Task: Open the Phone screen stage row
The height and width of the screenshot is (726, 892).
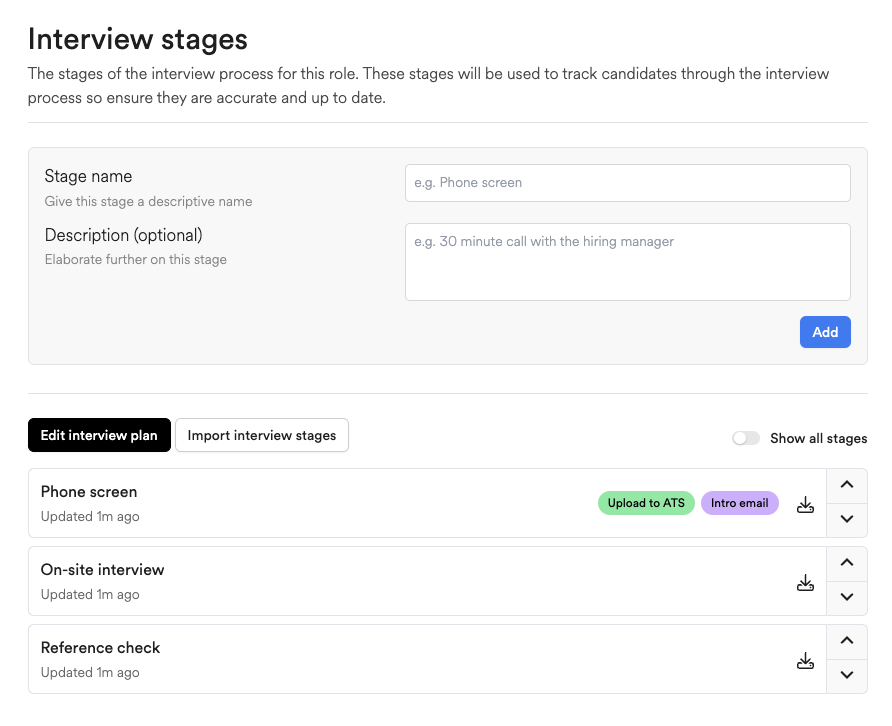Action: 427,503
